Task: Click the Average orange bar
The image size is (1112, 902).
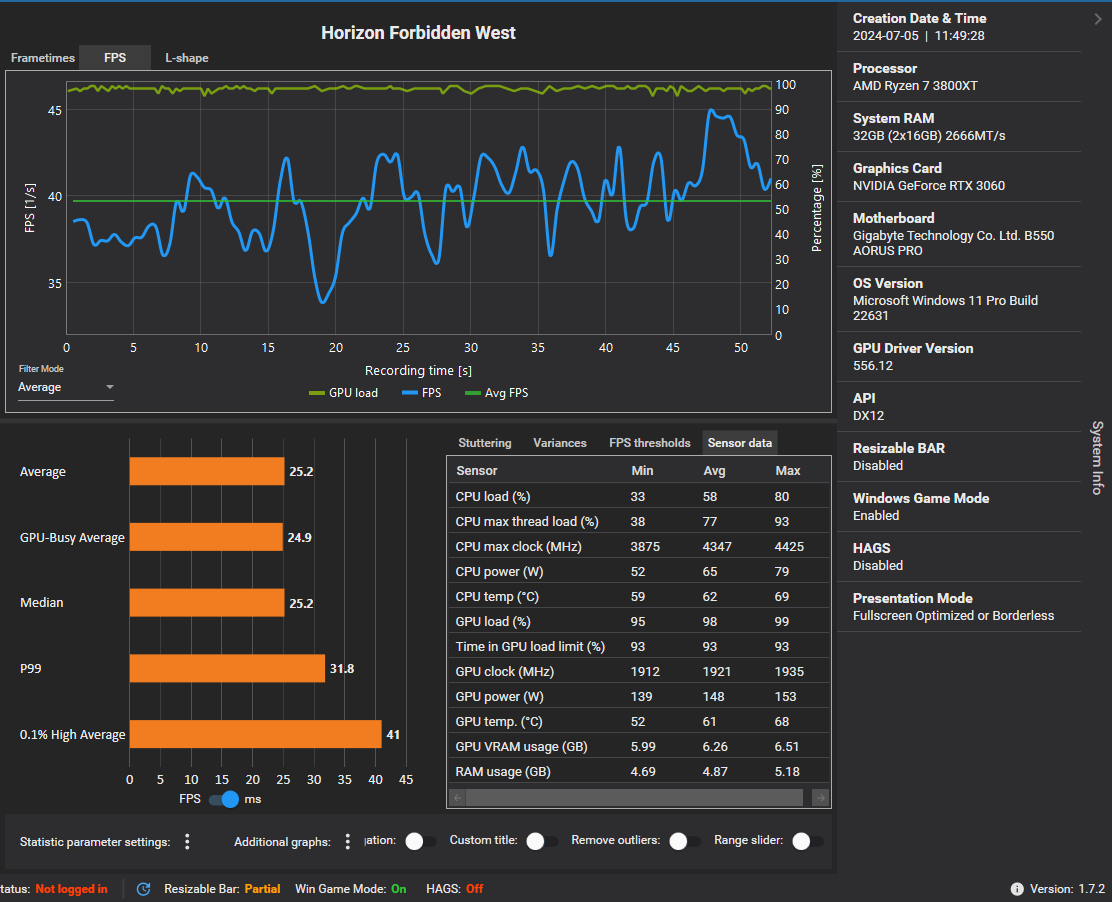Action: pyautogui.click(x=207, y=472)
